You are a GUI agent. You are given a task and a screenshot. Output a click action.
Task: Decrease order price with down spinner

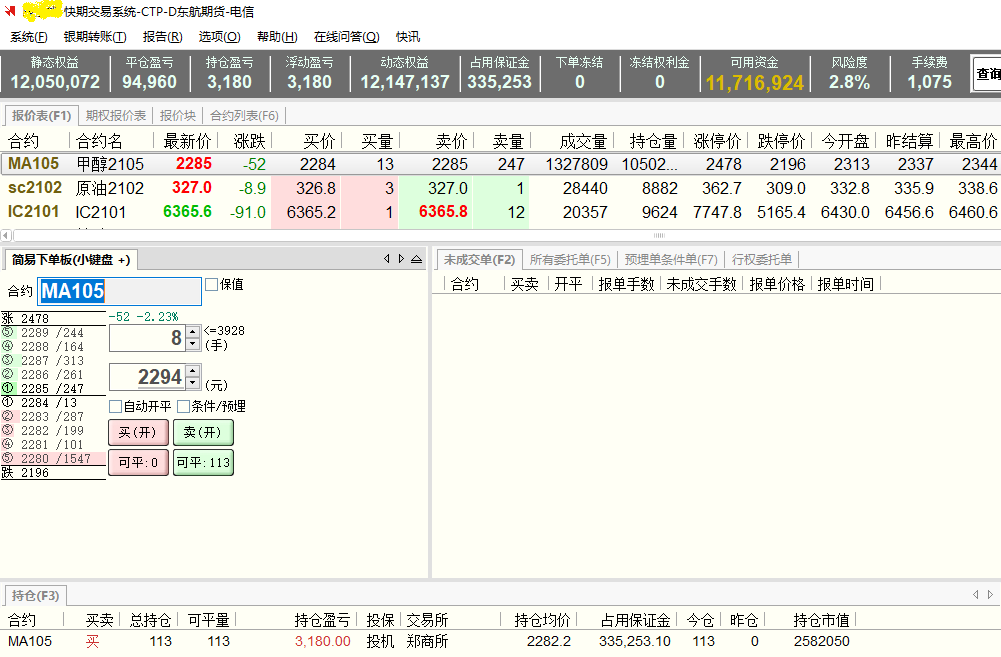click(193, 383)
